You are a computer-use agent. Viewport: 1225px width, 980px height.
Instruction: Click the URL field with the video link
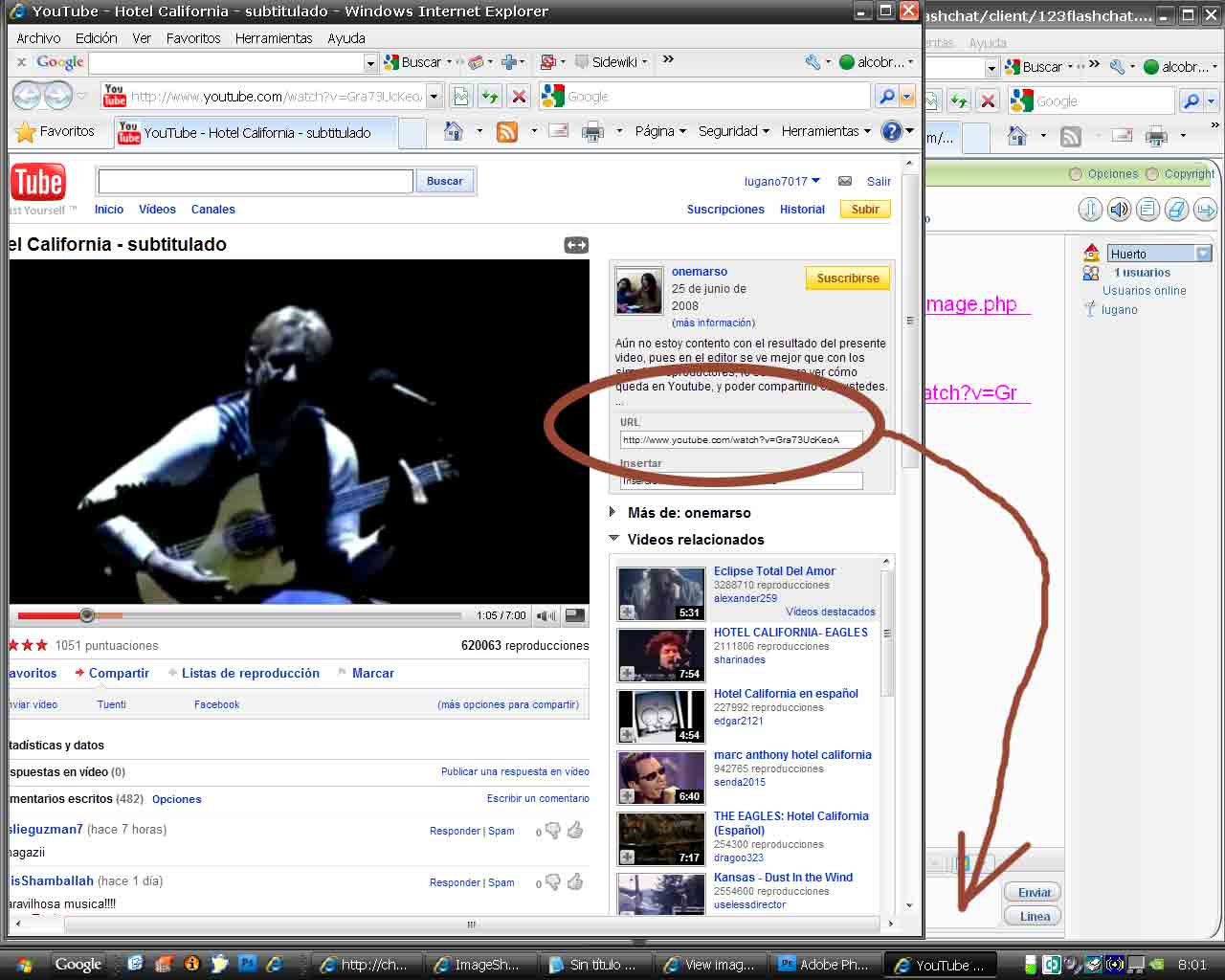point(741,439)
